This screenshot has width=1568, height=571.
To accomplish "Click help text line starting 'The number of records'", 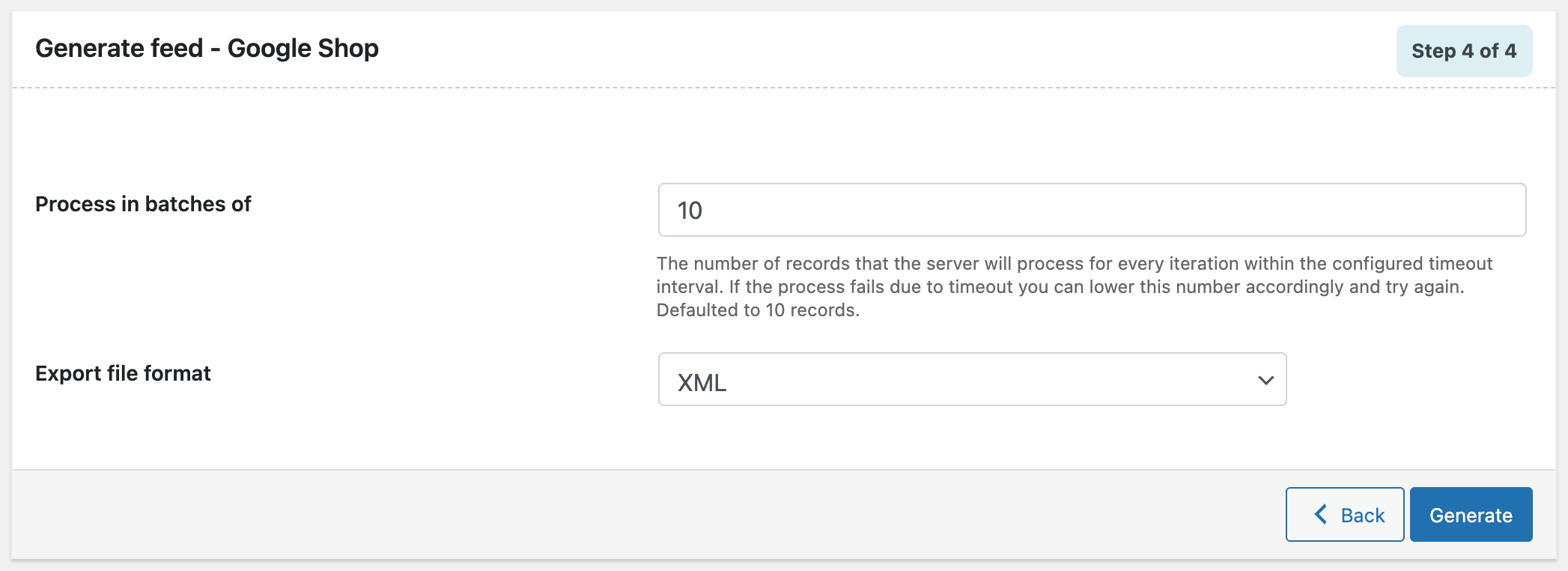I will (x=1074, y=264).
